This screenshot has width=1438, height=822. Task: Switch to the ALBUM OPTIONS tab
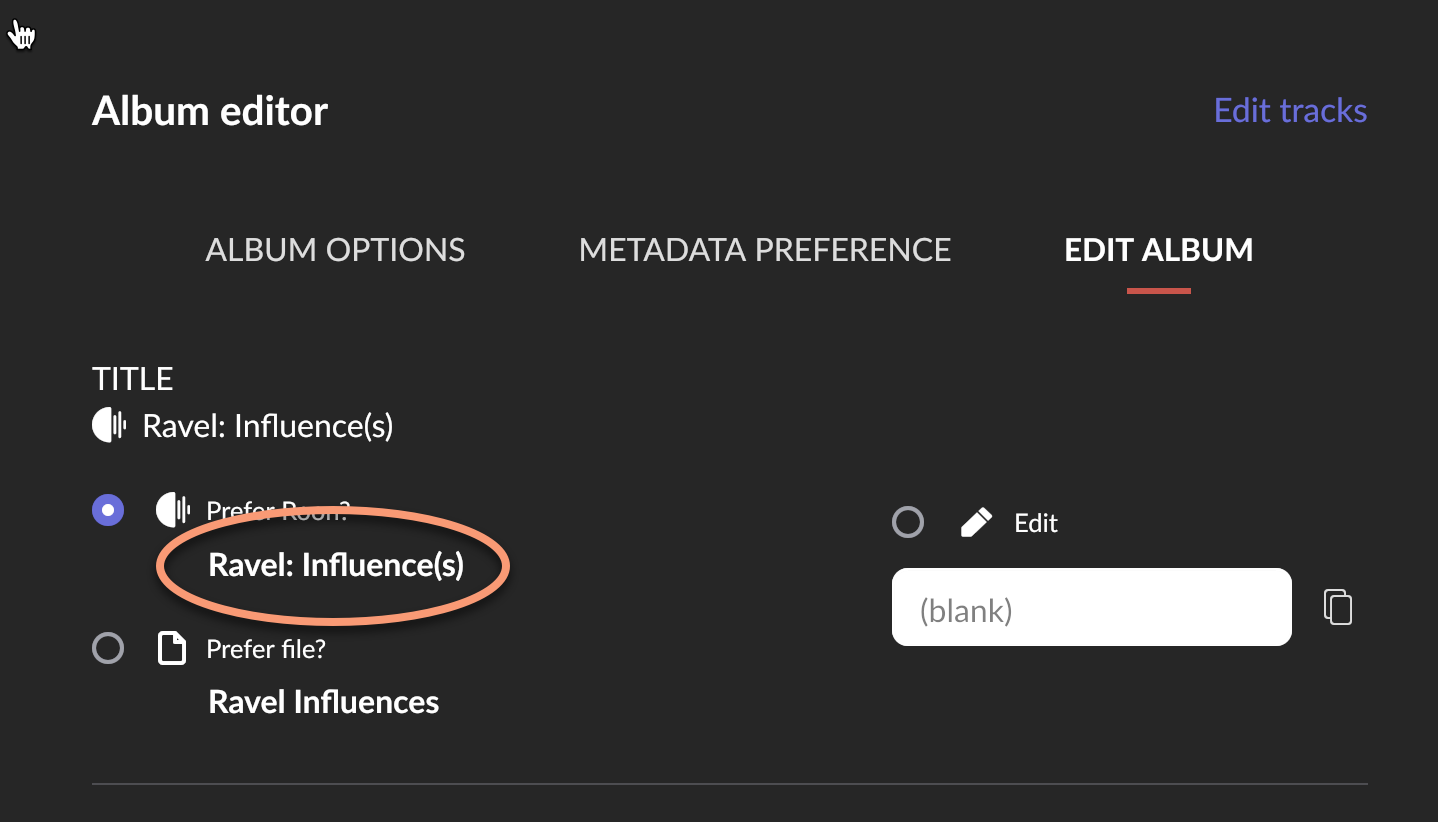335,249
